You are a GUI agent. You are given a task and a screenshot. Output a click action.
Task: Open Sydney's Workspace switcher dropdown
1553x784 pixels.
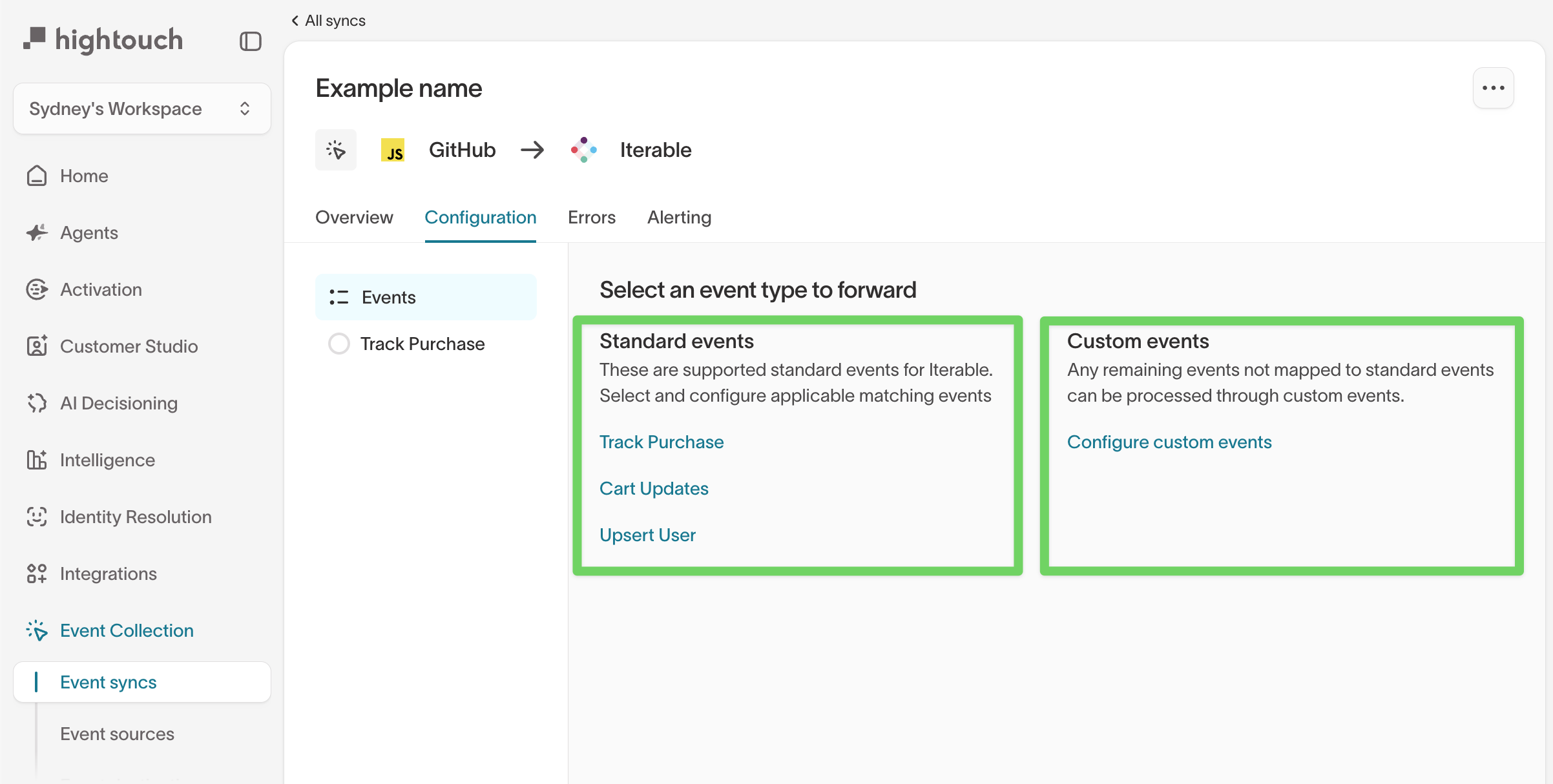(142, 108)
